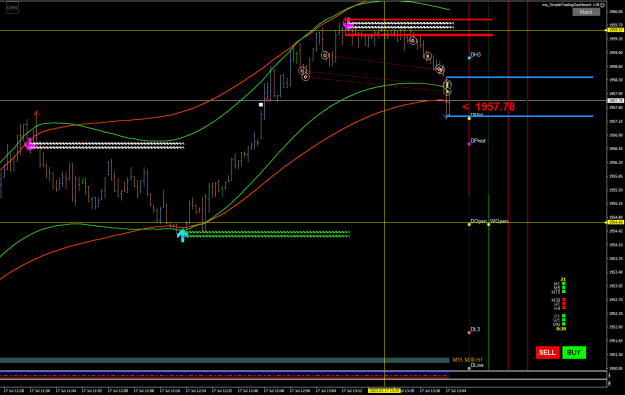Click the green BUY button
This screenshot has height=395, width=625.
(x=574, y=352)
